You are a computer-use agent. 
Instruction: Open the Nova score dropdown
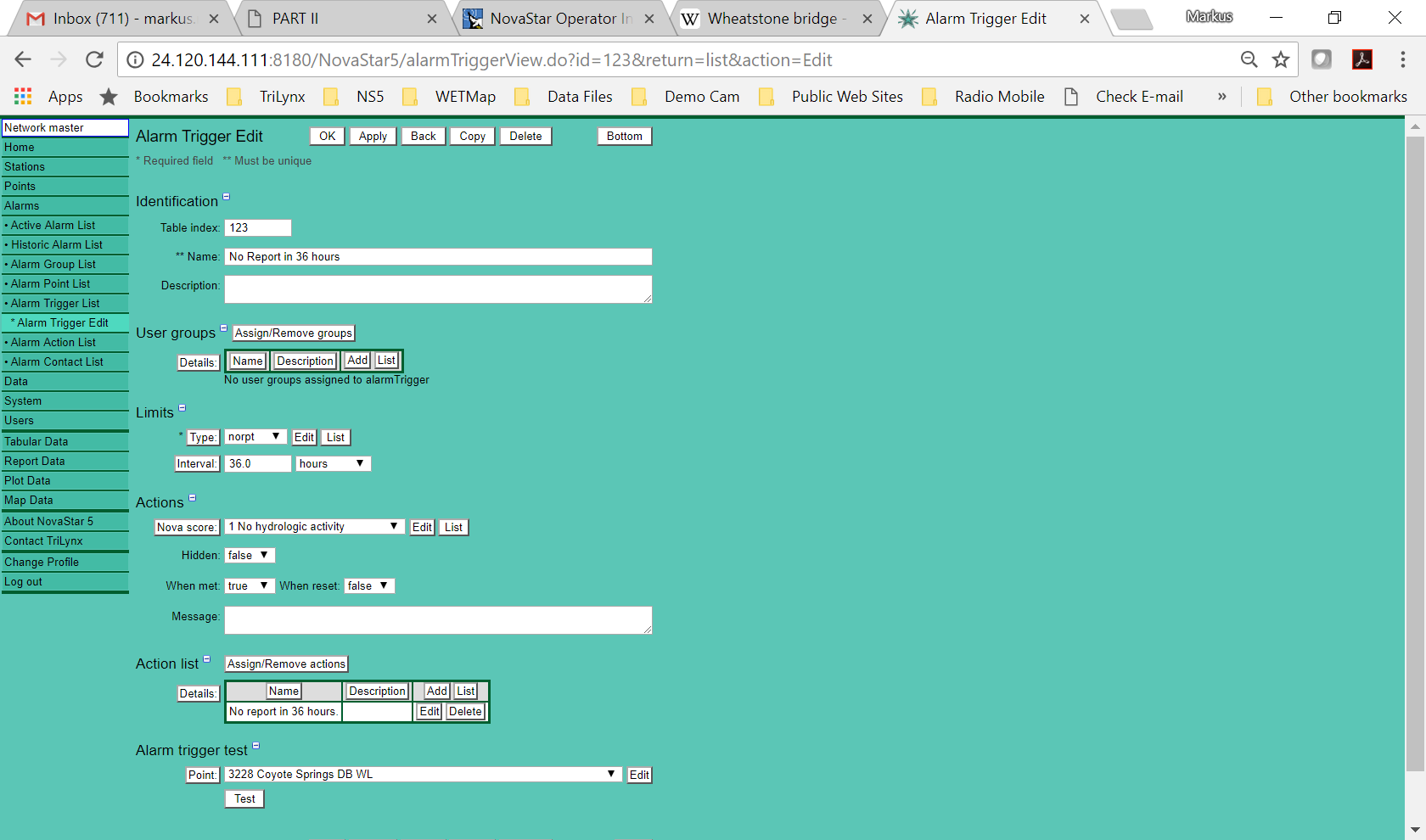click(313, 527)
